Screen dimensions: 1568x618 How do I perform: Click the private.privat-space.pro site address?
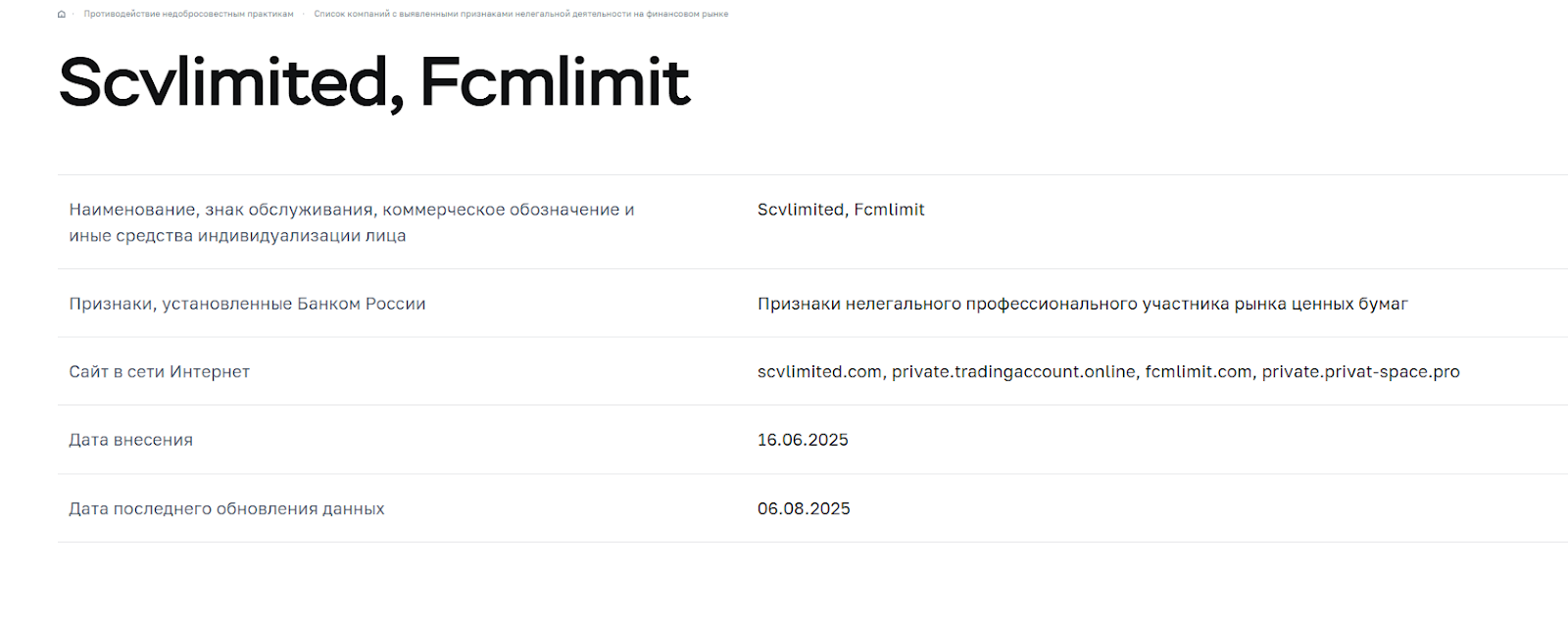(x=1360, y=372)
